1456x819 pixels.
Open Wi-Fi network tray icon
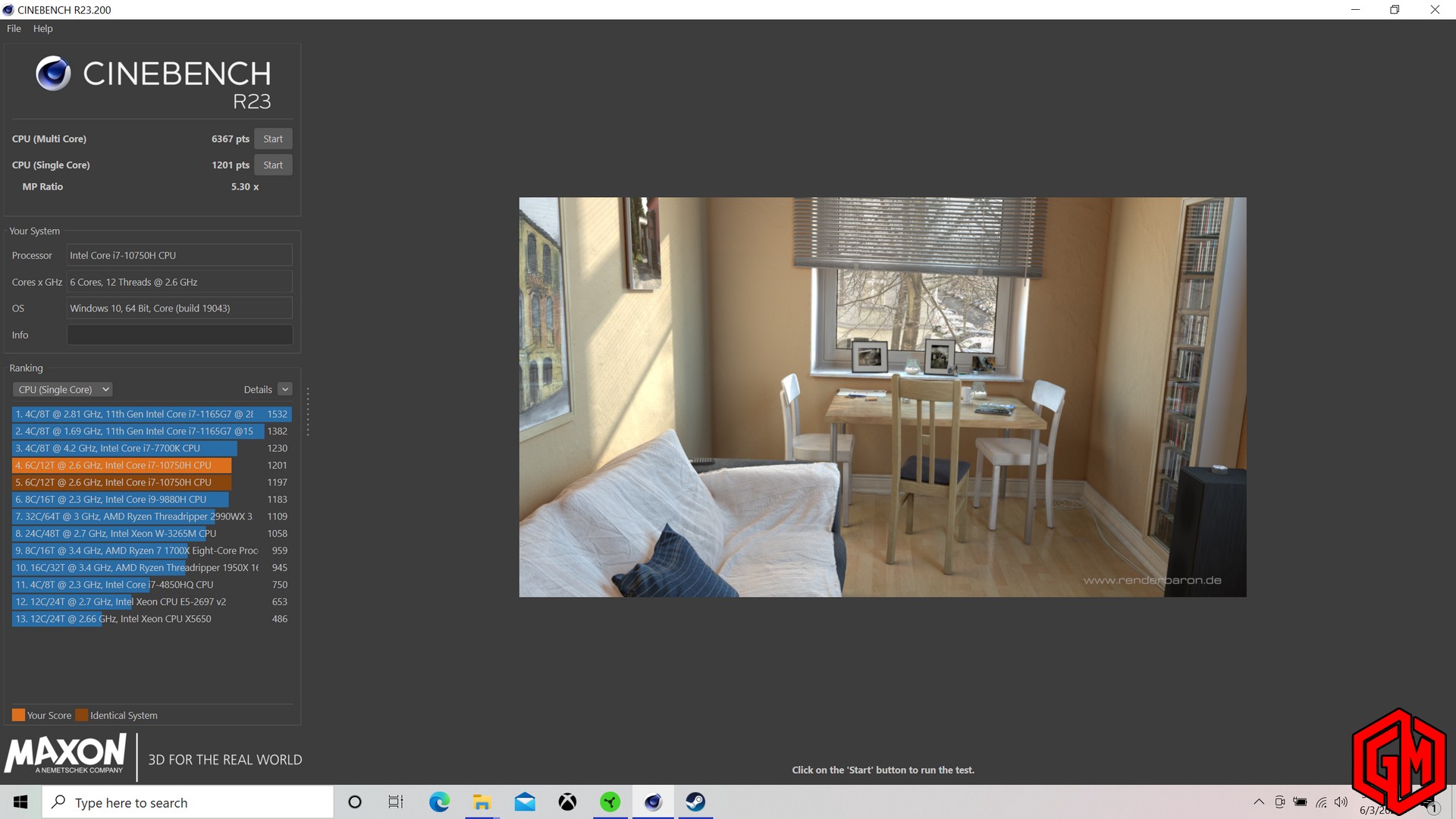(x=1321, y=802)
